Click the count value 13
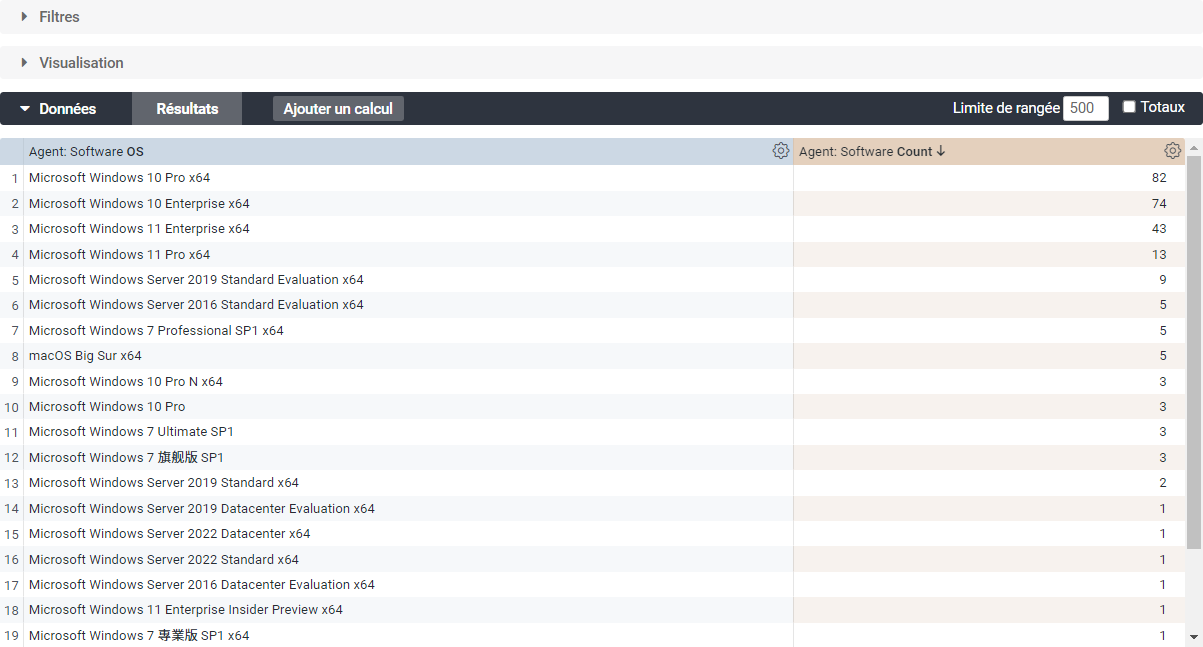This screenshot has width=1203, height=647. tap(1159, 255)
